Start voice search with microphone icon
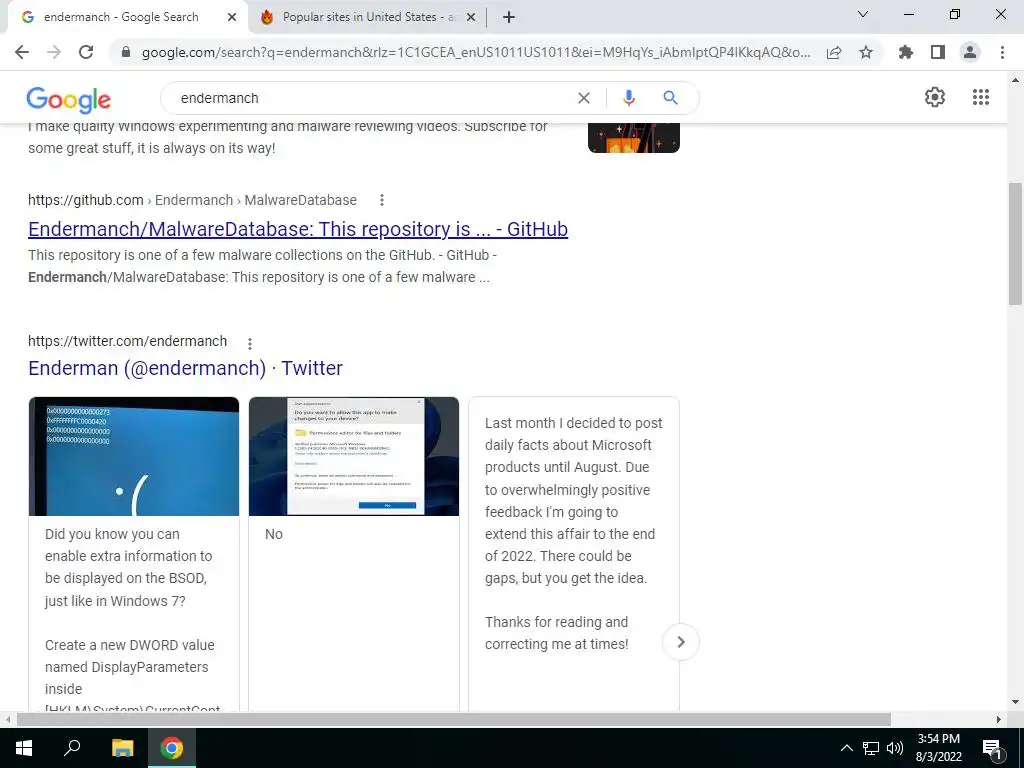 (x=629, y=98)
